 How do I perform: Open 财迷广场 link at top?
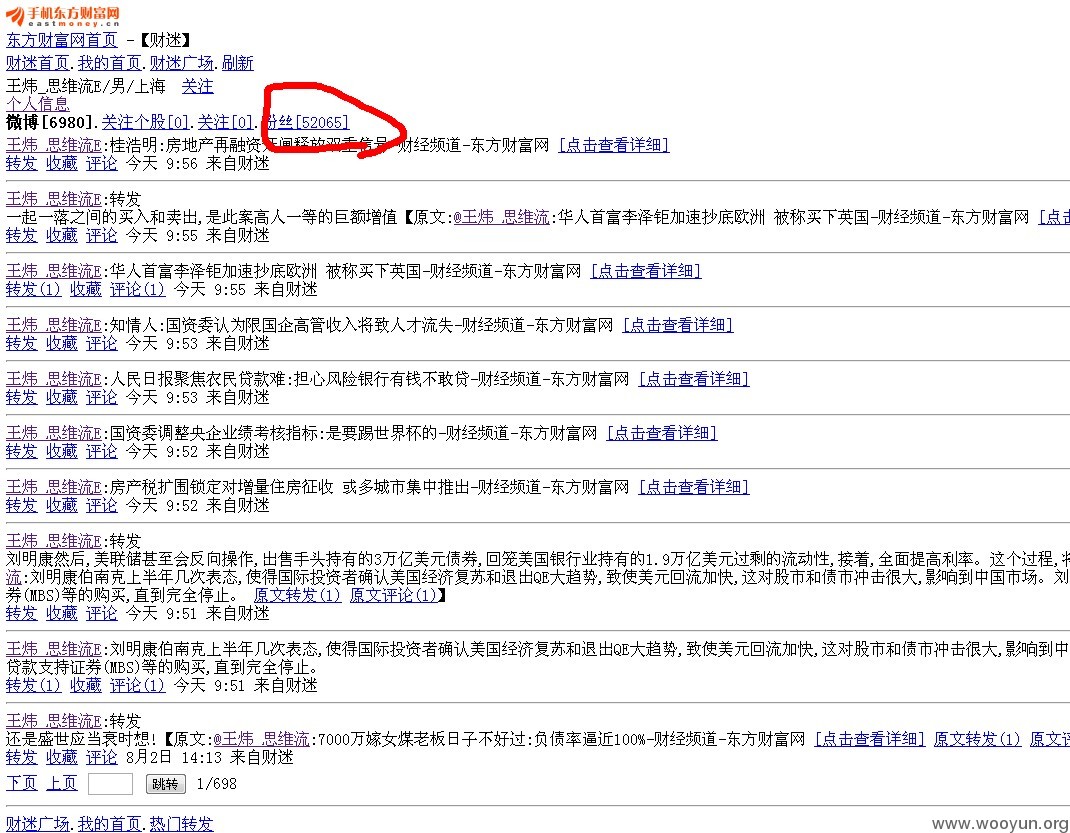(182, 63)
